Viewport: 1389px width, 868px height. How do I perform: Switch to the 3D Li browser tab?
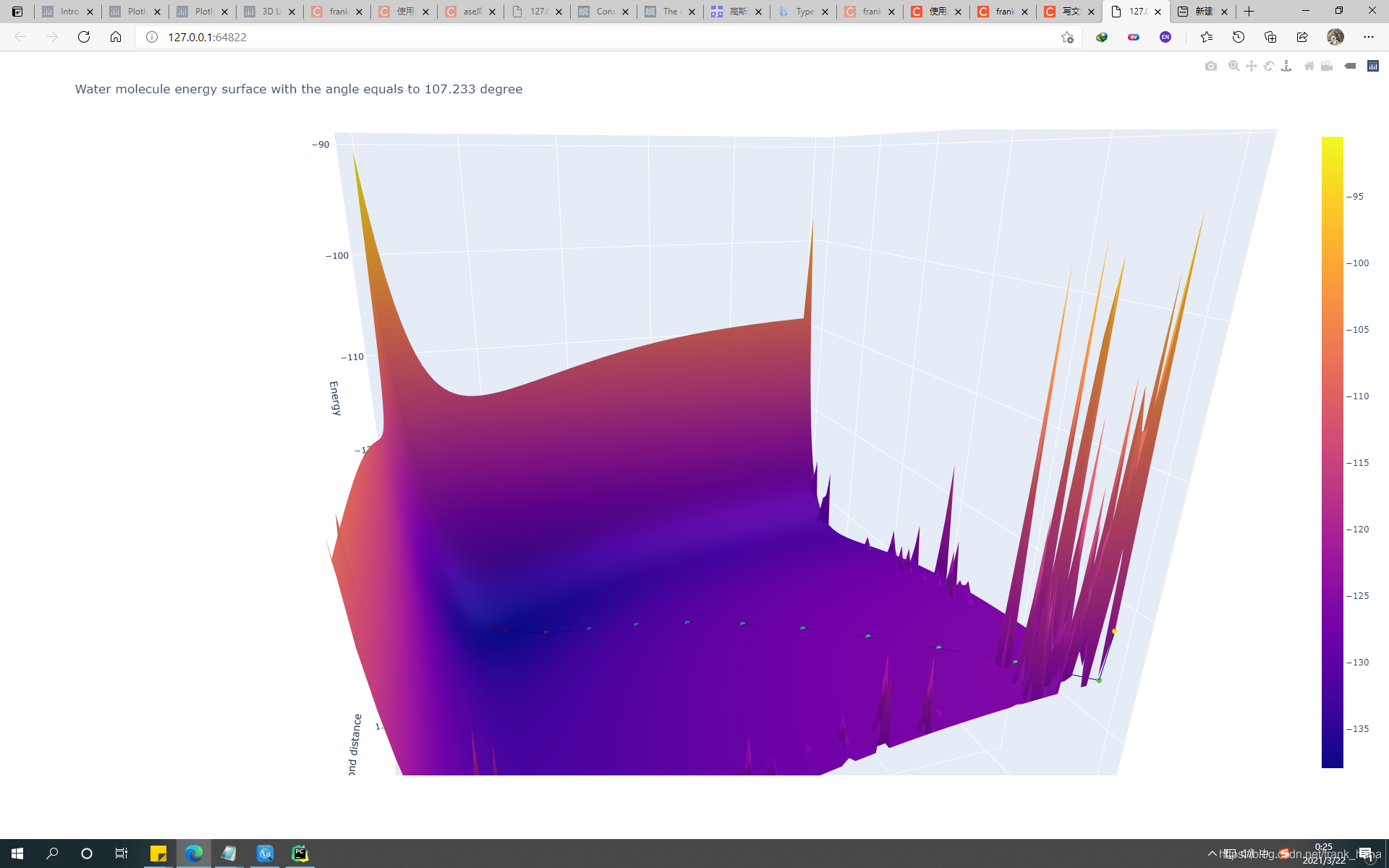tap(269, 12)
